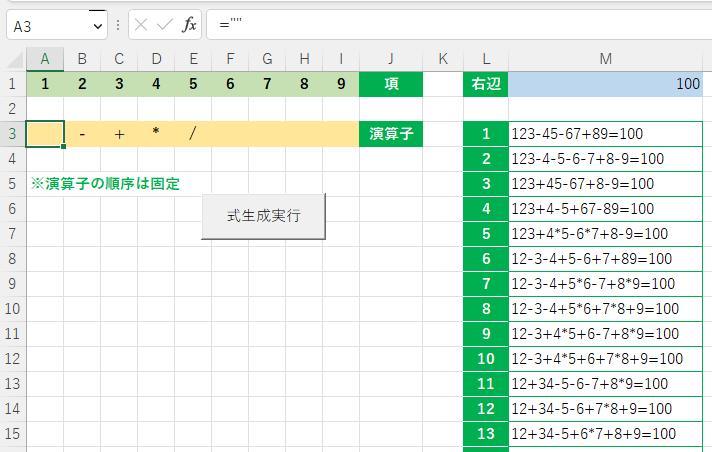Select the blue cell containing 100
Screen dimensions: 712x452
(x=605, y=84)
